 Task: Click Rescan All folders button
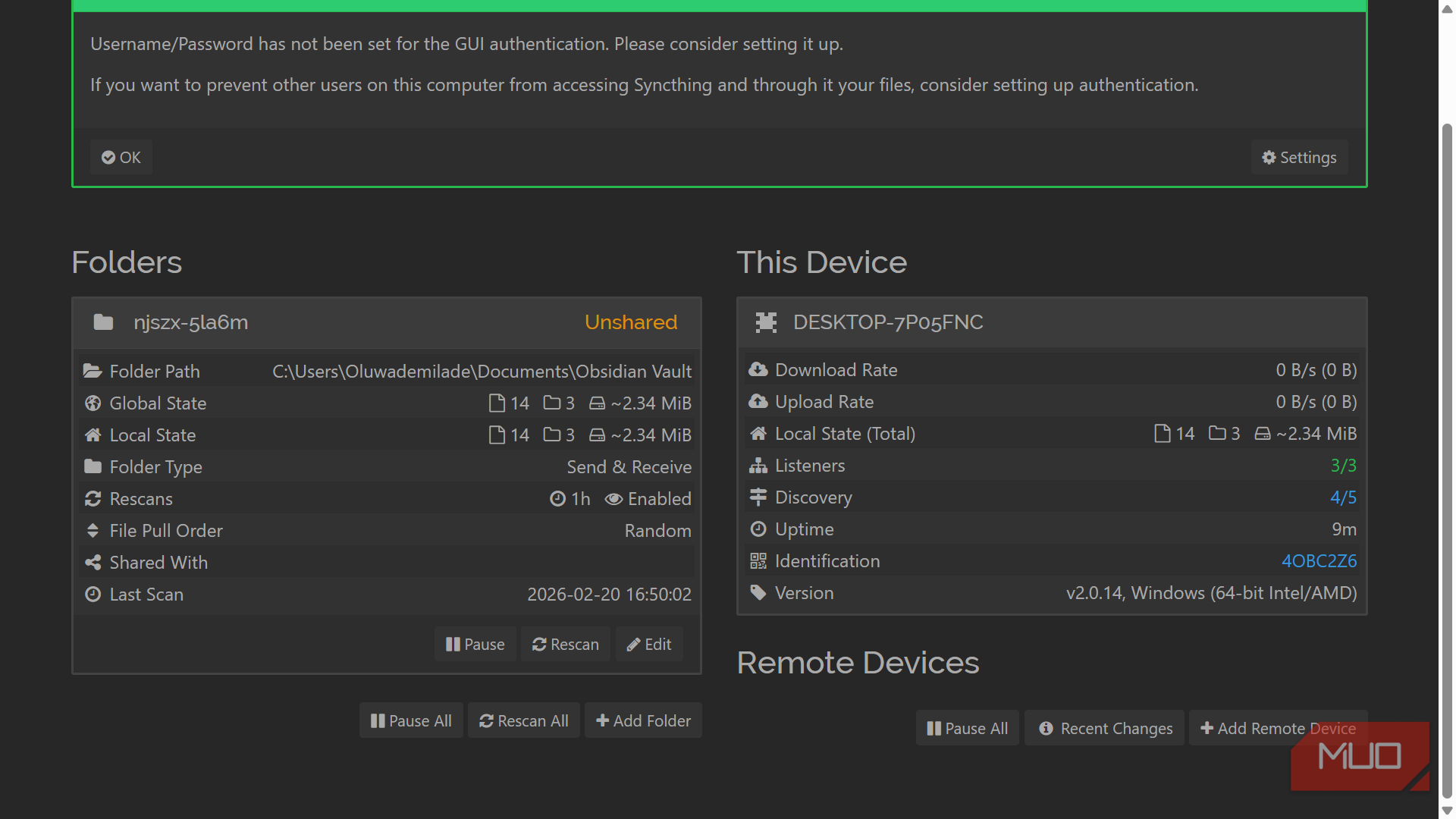(x=524, y=720)
